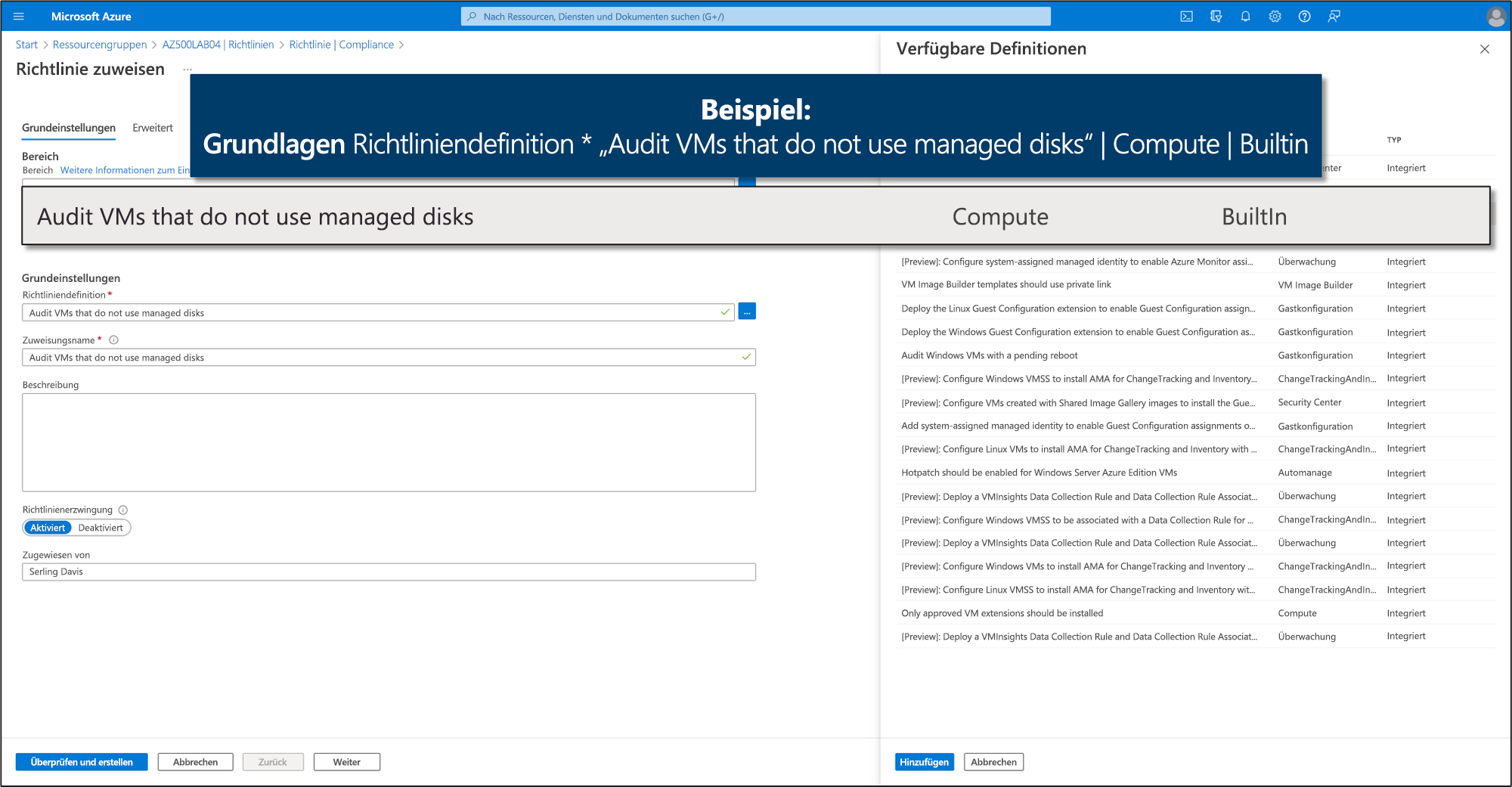This screenshot has height=787, width=1512.
Task: Open the Richtliniendefinition picker ellipsis button
Action: click(x=747, y=311)
